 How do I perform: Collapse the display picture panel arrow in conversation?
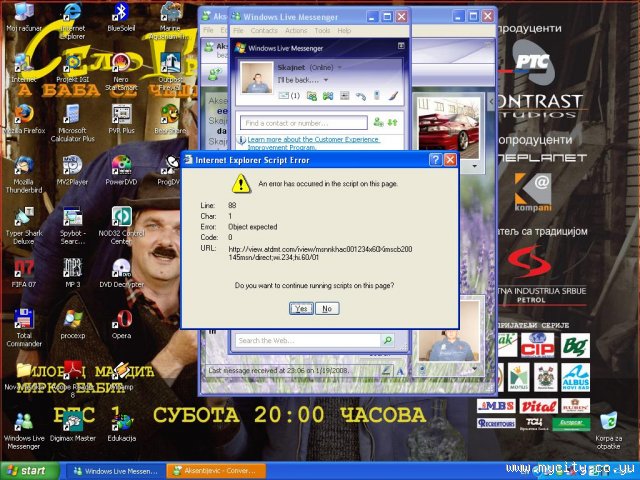491,101
